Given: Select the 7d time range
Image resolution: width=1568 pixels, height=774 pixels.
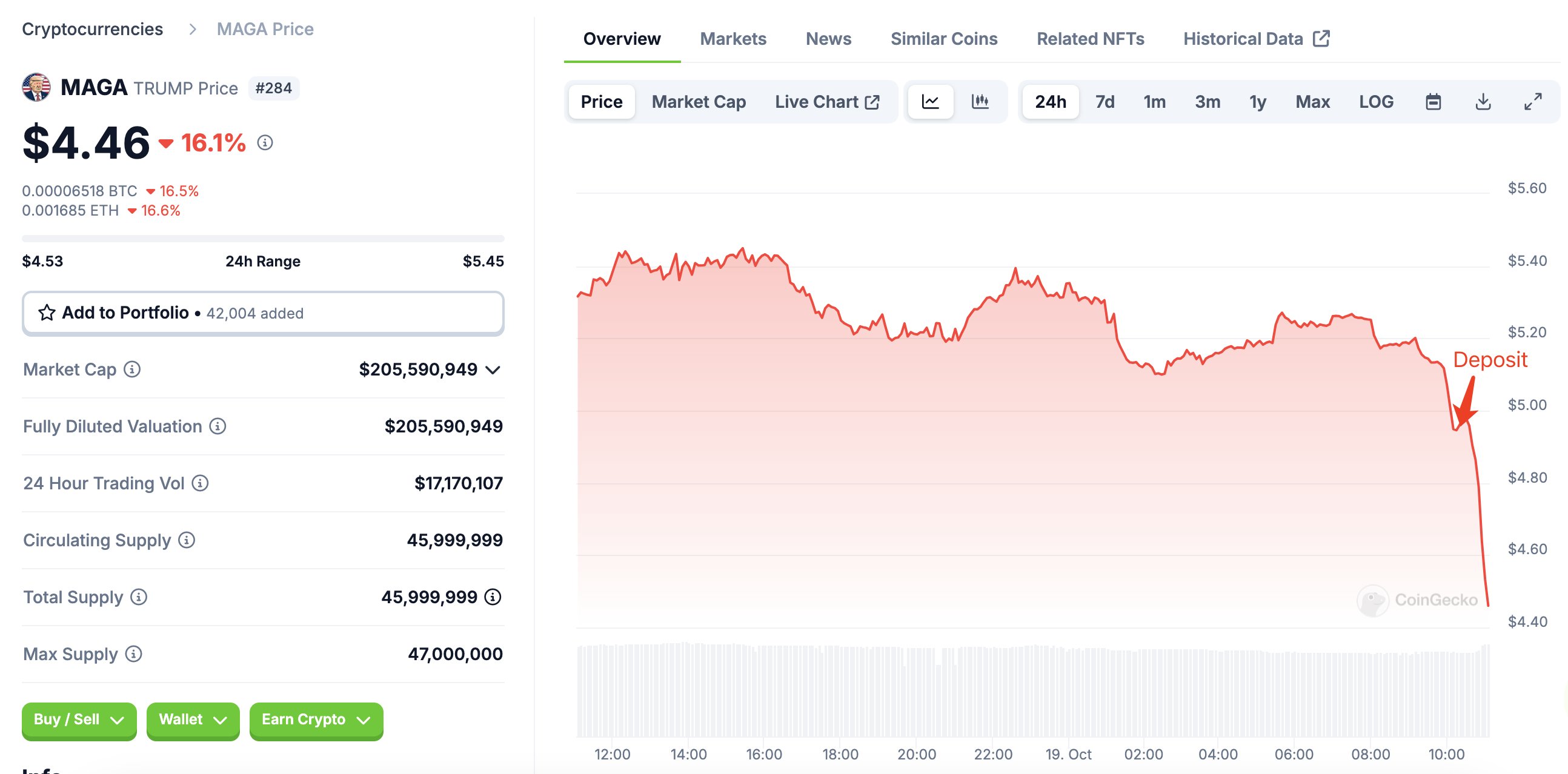Looking at the screenshot, I should (1105, 102).
